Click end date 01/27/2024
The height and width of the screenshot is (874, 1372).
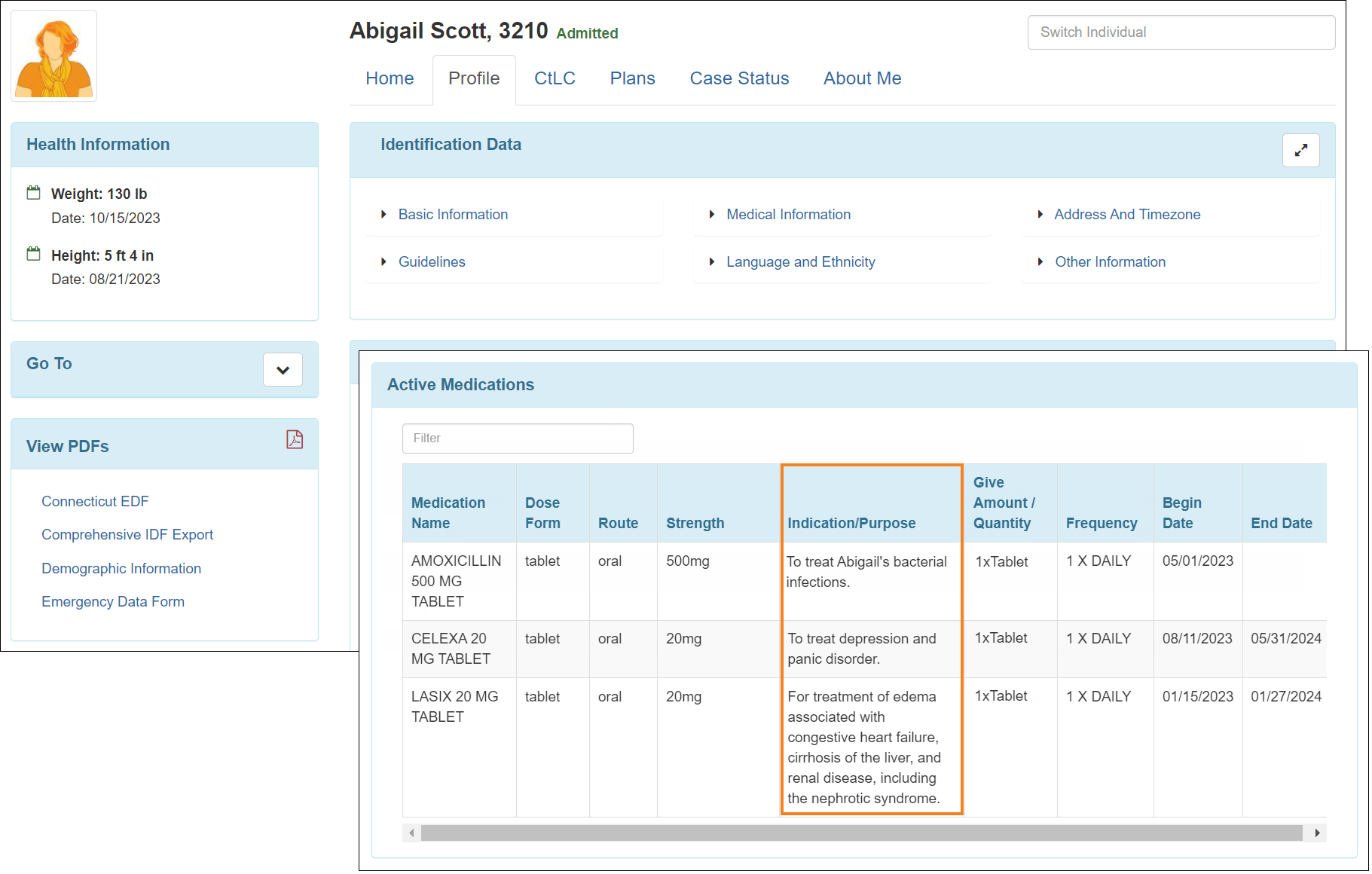tap(1286, 697)
